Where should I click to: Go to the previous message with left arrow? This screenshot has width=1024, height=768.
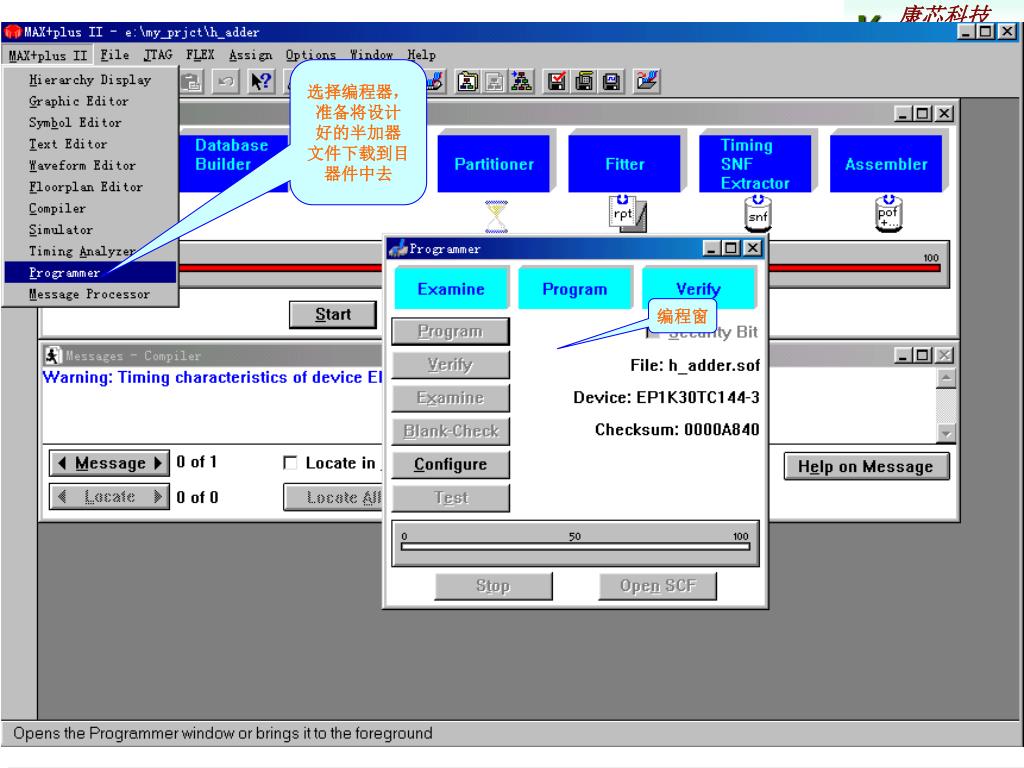pos(62,463)
